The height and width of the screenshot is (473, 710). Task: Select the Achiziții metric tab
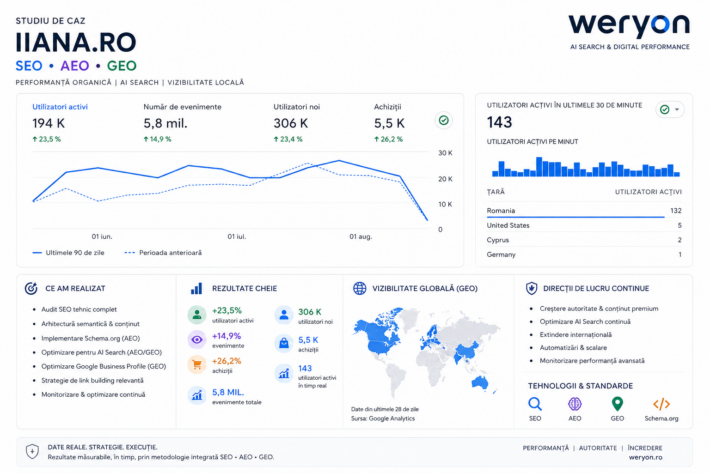pyautogui.click(x=389, y=123)
